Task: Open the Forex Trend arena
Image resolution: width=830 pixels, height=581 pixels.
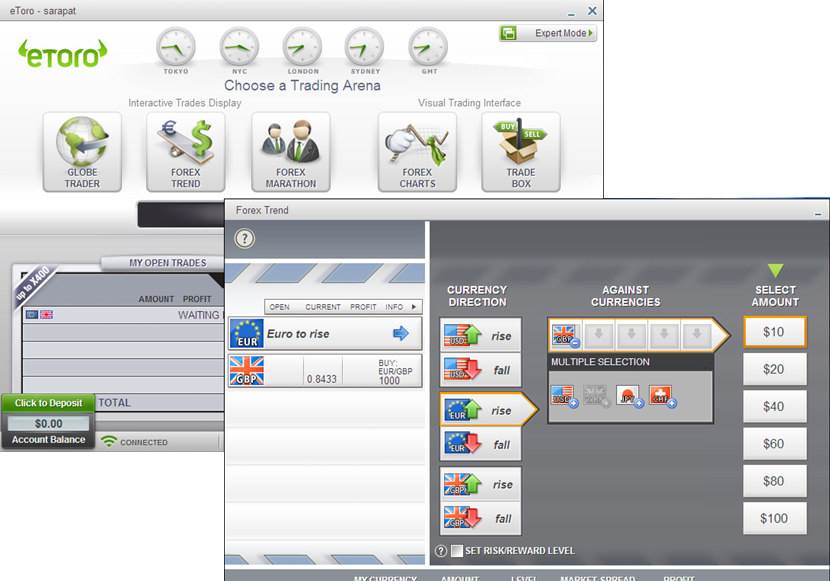Action: [186, 152]
